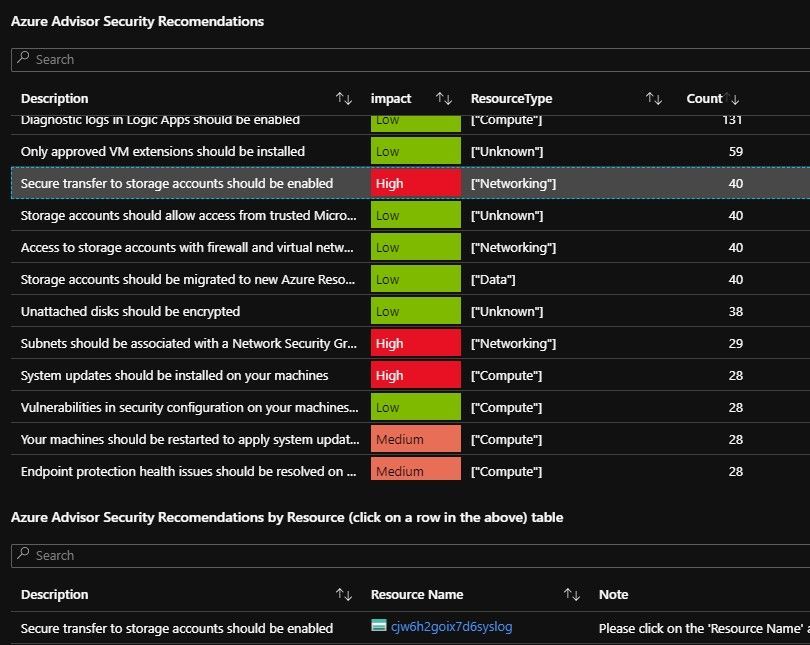Click count 29 in Subnets row

pyautogui.click(x=736, y=343)
